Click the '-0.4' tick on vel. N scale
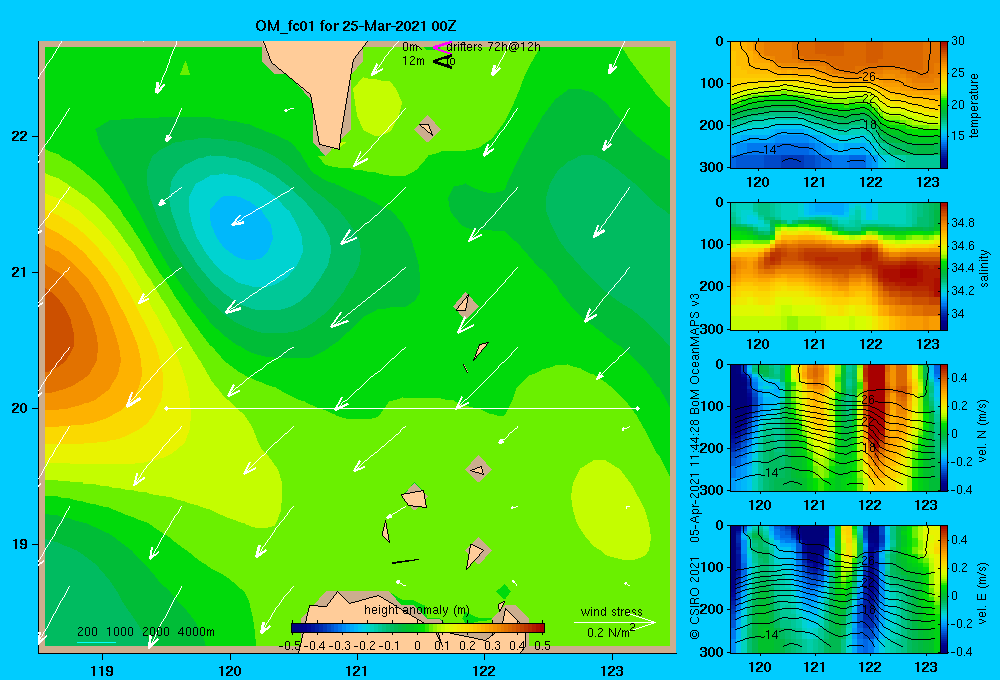The width and height of the screenshot is (1000, 680). [962, 490]
